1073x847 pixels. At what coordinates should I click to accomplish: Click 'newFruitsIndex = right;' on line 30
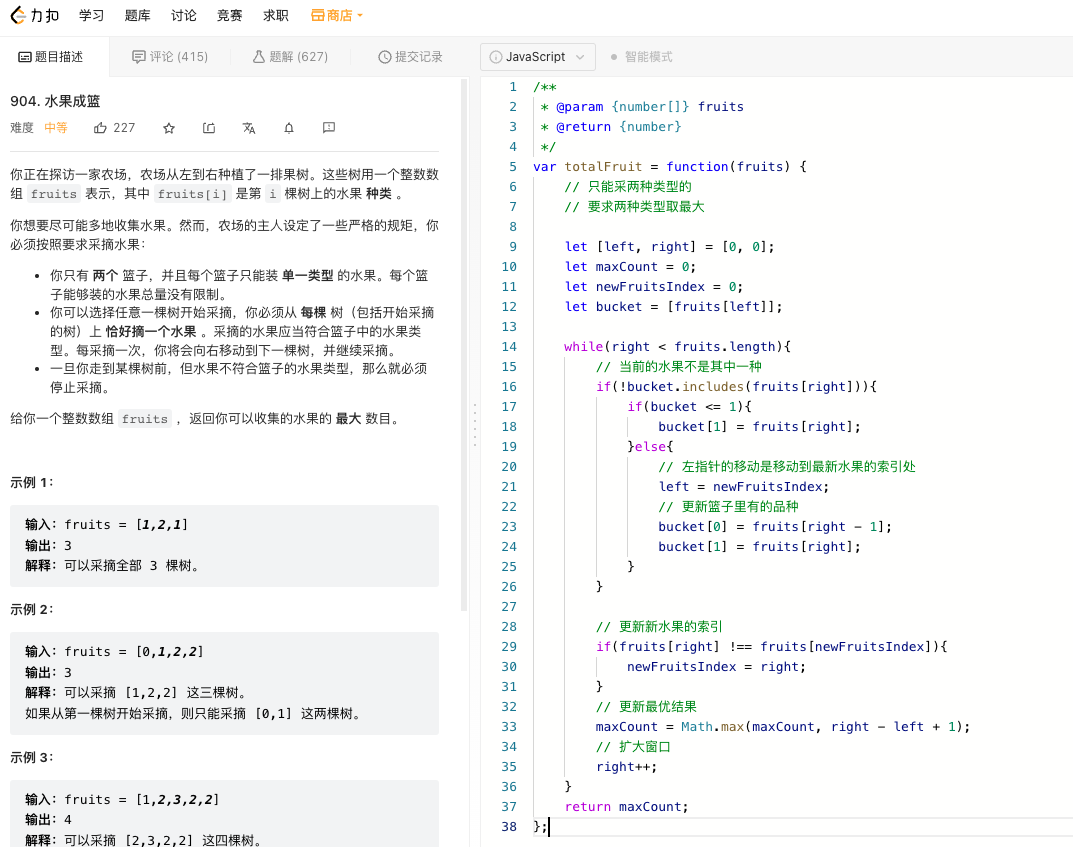716,667
